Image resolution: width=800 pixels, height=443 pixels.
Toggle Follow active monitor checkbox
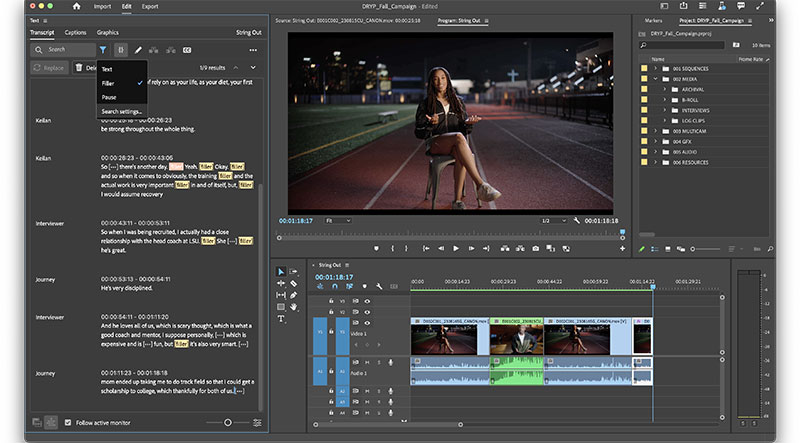[68, 423]
